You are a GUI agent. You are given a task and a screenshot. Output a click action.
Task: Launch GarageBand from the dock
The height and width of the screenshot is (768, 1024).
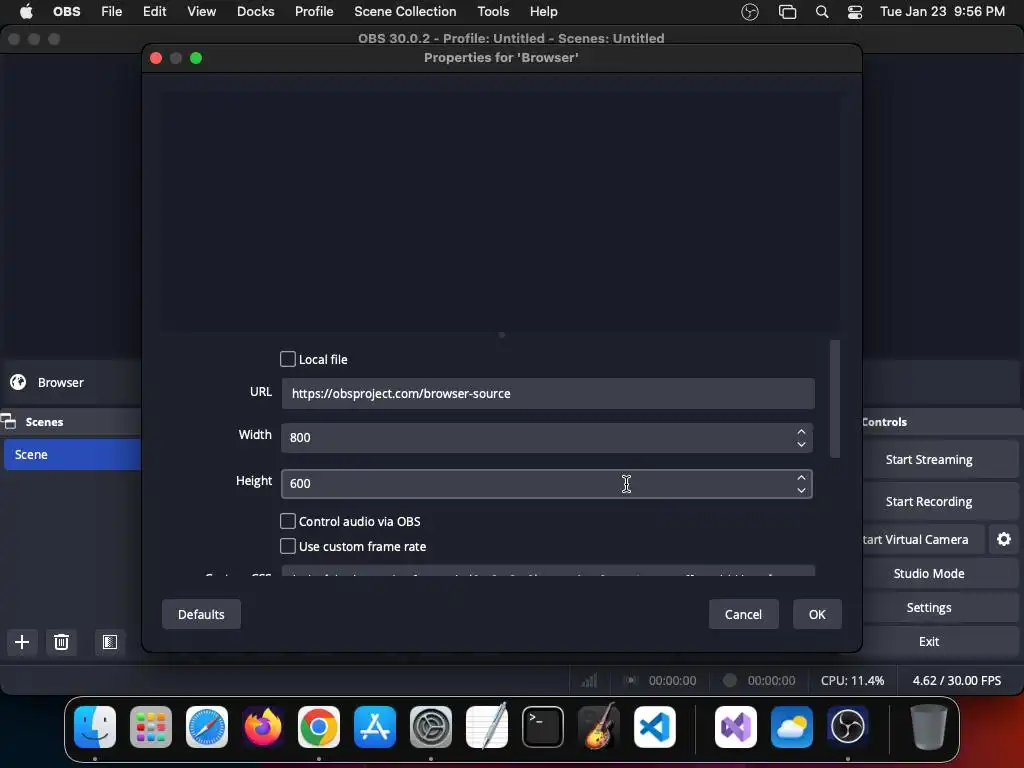pos(599,726)
